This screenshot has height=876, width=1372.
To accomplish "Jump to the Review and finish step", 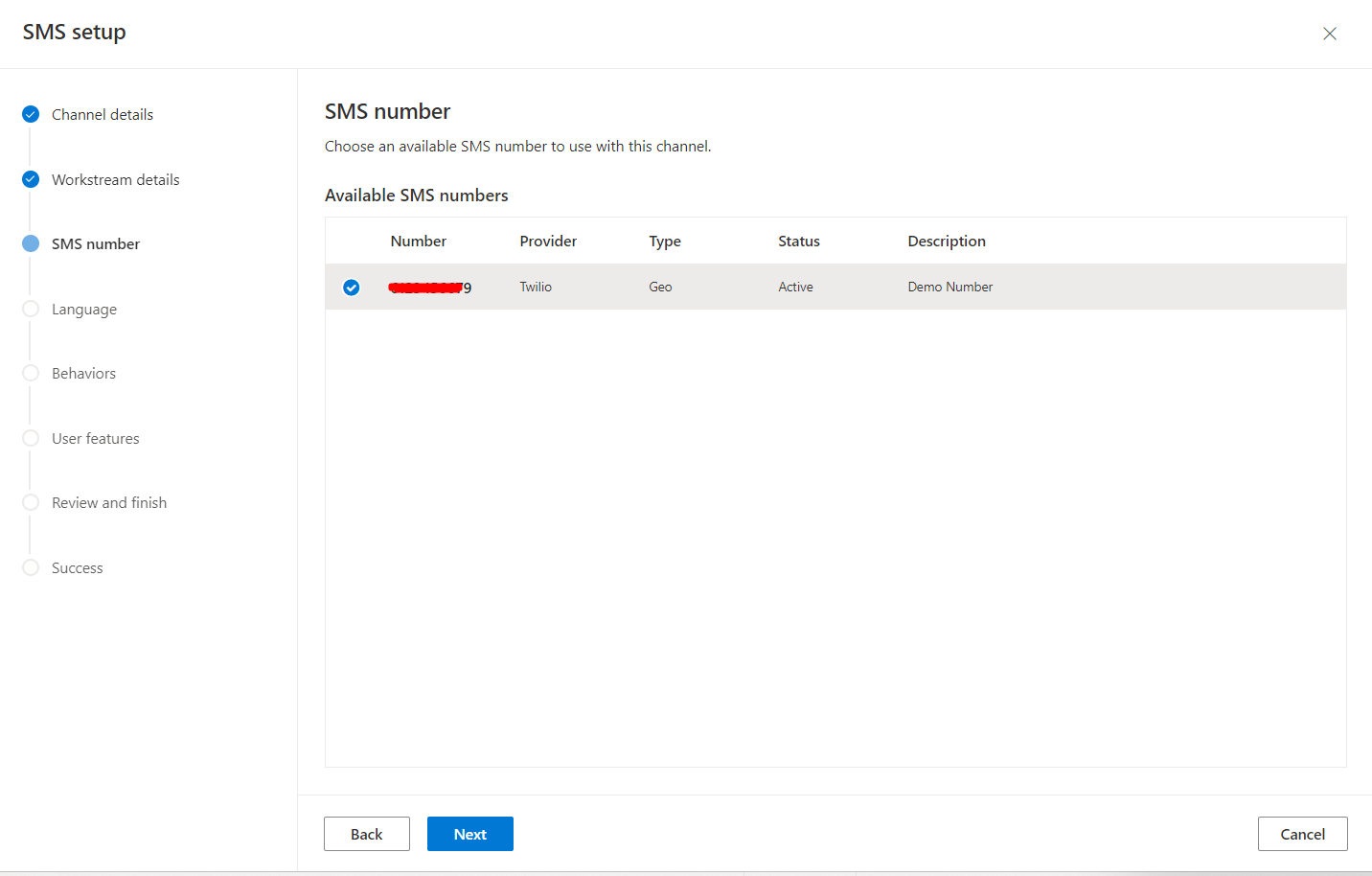I will [x=109, y=502].
